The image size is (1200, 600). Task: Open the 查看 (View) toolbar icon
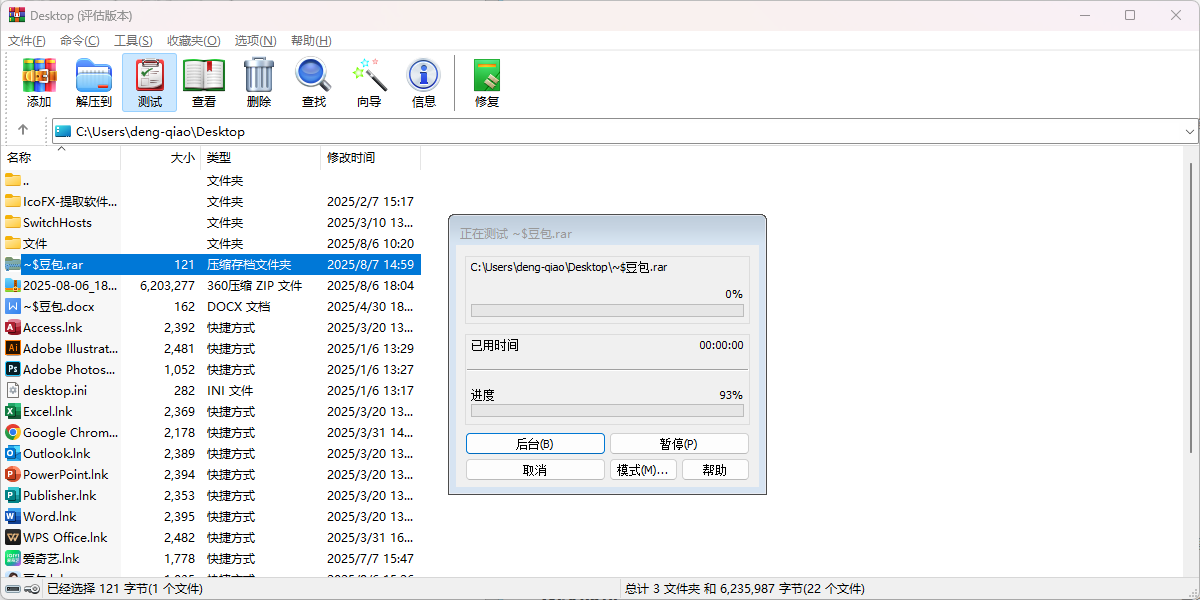pos(204,82)
